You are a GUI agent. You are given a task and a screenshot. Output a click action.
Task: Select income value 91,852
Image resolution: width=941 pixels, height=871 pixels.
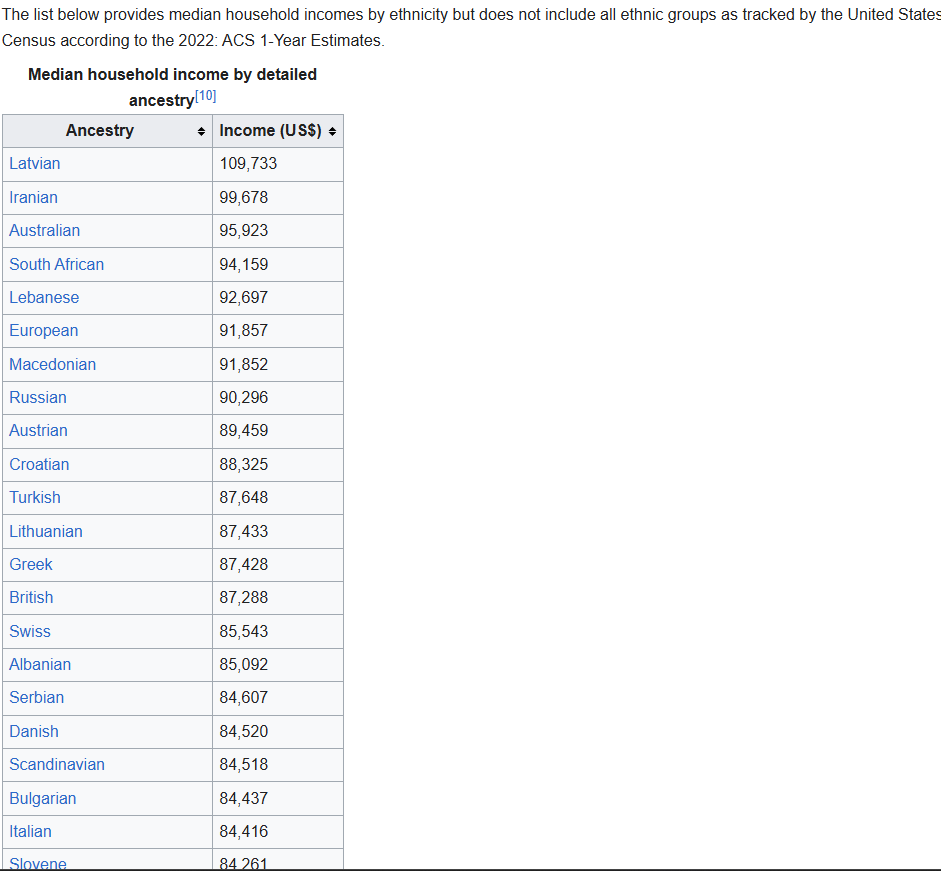pos(244,364)
